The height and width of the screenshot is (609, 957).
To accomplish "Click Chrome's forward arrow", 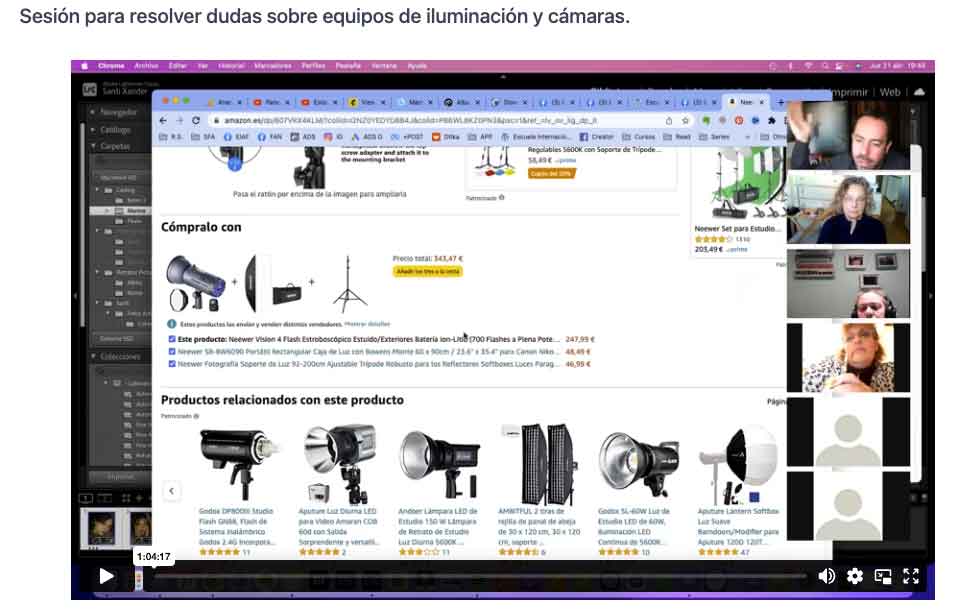I will point(179,120).
